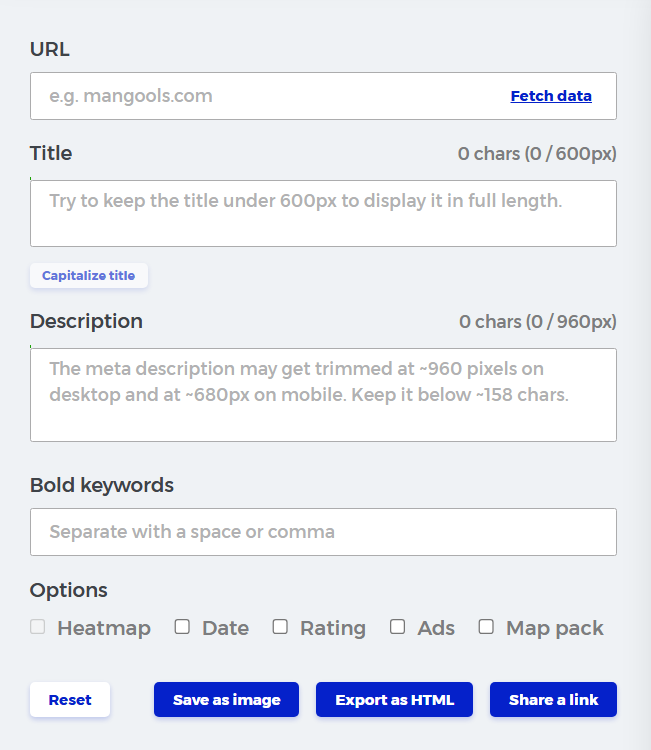Click the Bold keywords field label

coord(102,485)
